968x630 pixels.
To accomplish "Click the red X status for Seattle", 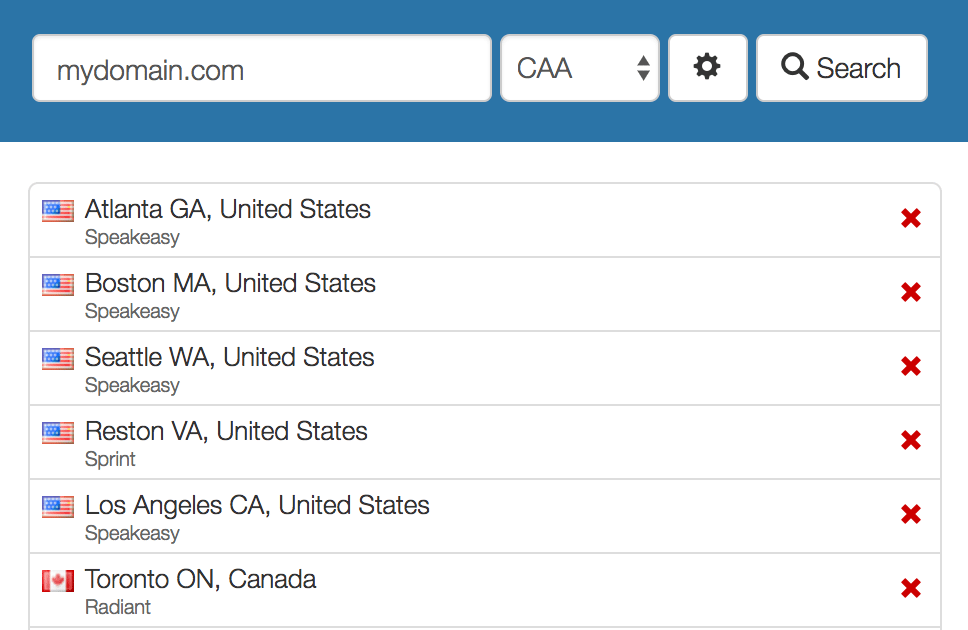I will coord(911,367).
